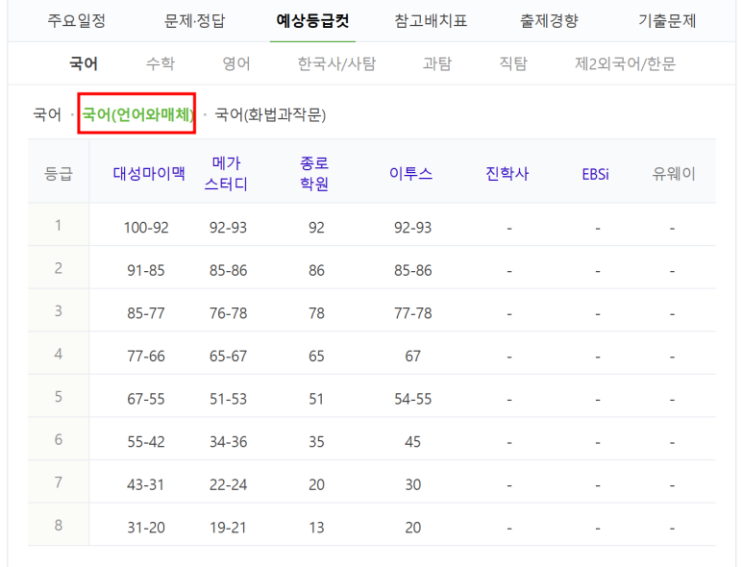Image resolution: width=743 pixels, height=567 pixels.
Task: Click the 22-24 cell under 메가스터디
Action: [228, 485]
